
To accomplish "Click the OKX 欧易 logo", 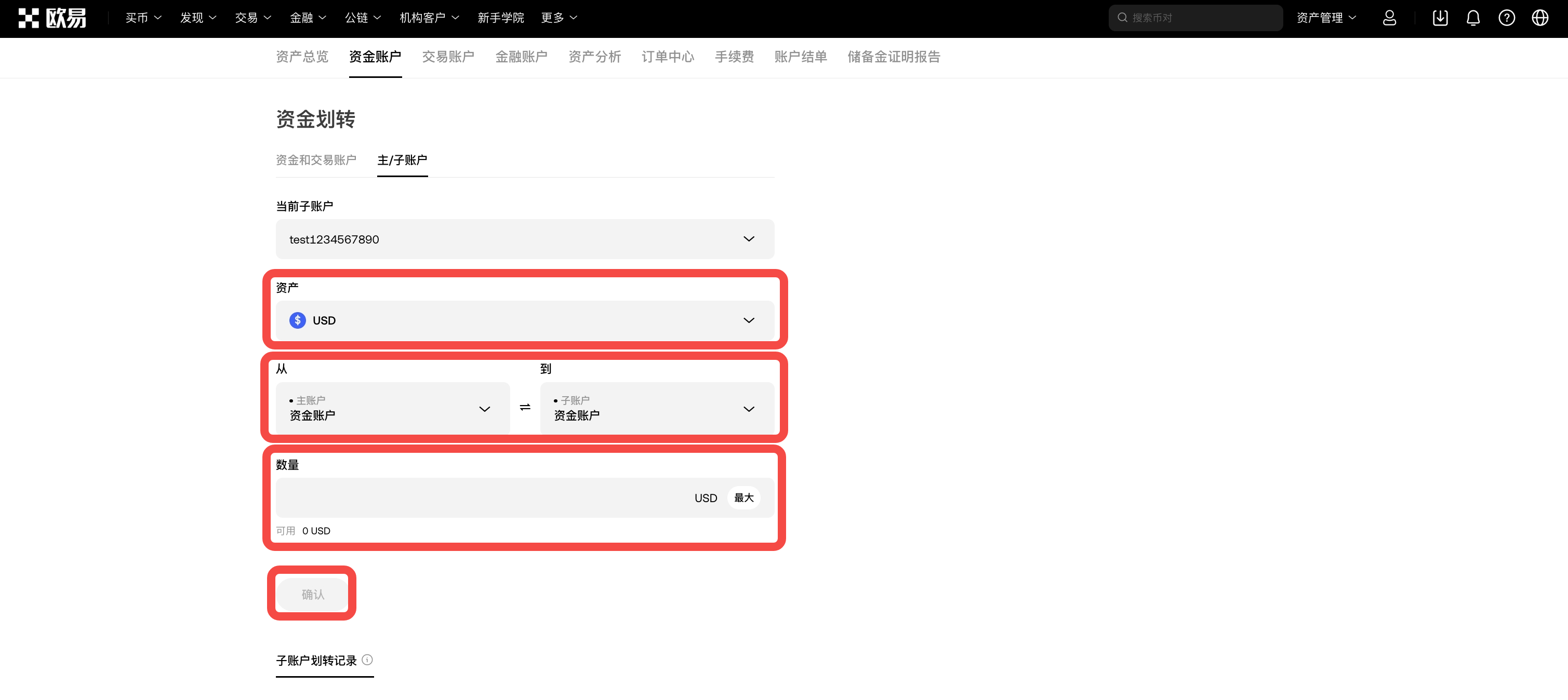I will point(52,18).
